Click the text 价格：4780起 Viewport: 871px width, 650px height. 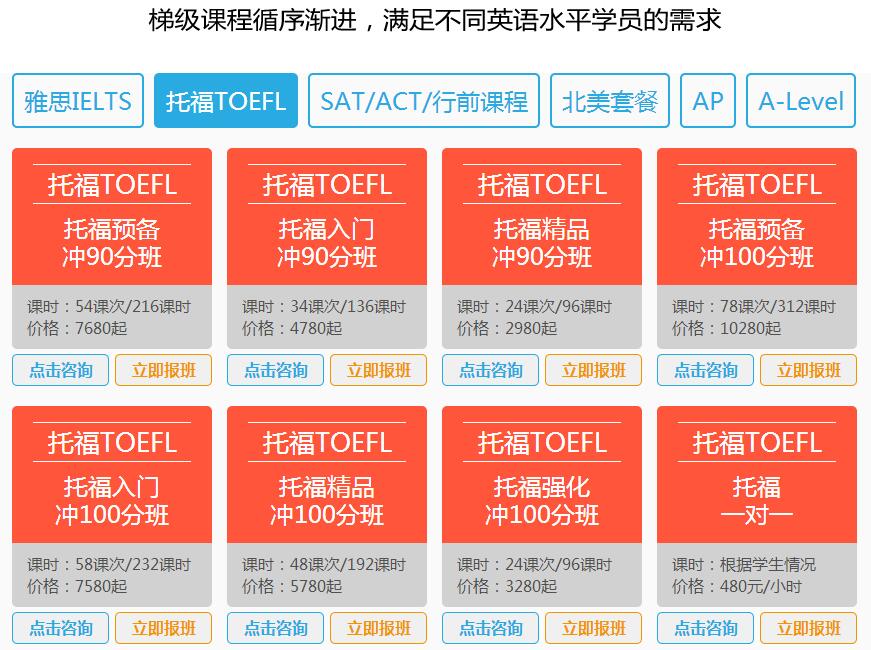(x=292, y=328)
